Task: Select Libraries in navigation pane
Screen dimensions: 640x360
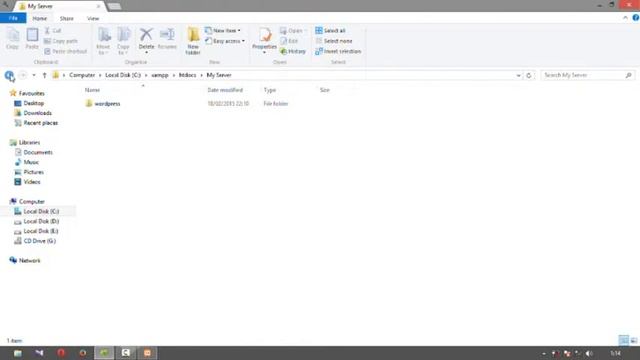Action: 25,142
